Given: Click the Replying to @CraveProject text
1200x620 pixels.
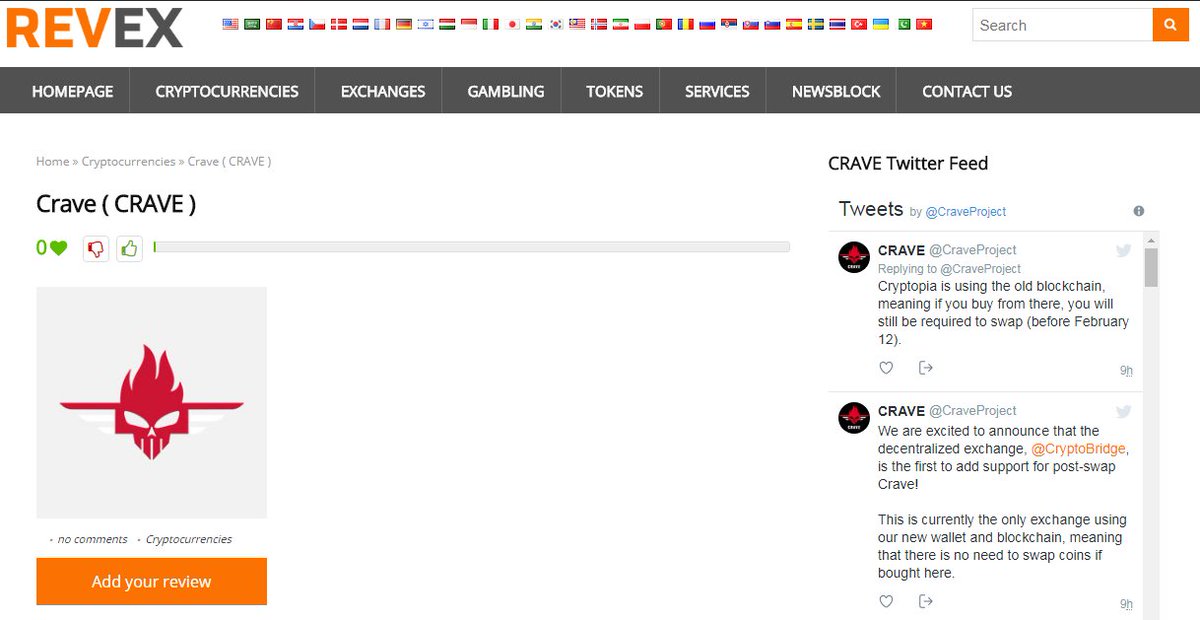Looking at the screenshot, I should (x=949, y=269).
